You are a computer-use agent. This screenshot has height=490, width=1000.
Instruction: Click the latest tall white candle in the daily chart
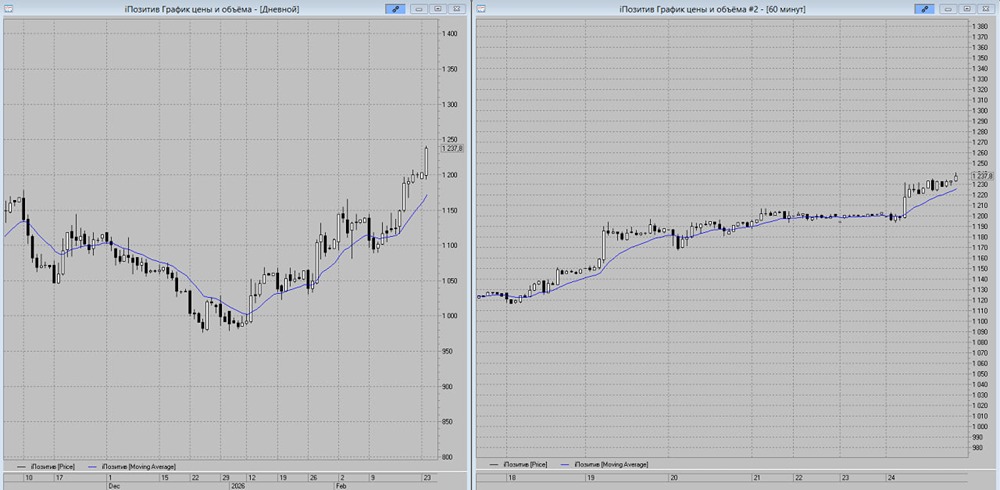425,161
